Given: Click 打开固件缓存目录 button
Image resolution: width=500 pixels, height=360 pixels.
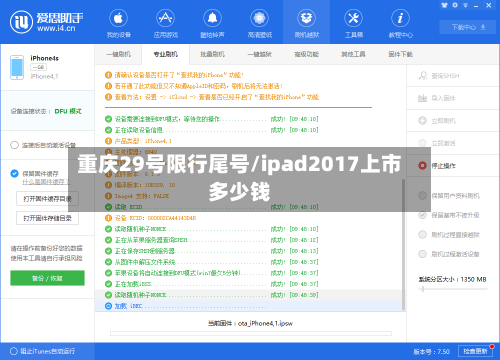Looking at the screenshot, I should [x=47, y=199].
